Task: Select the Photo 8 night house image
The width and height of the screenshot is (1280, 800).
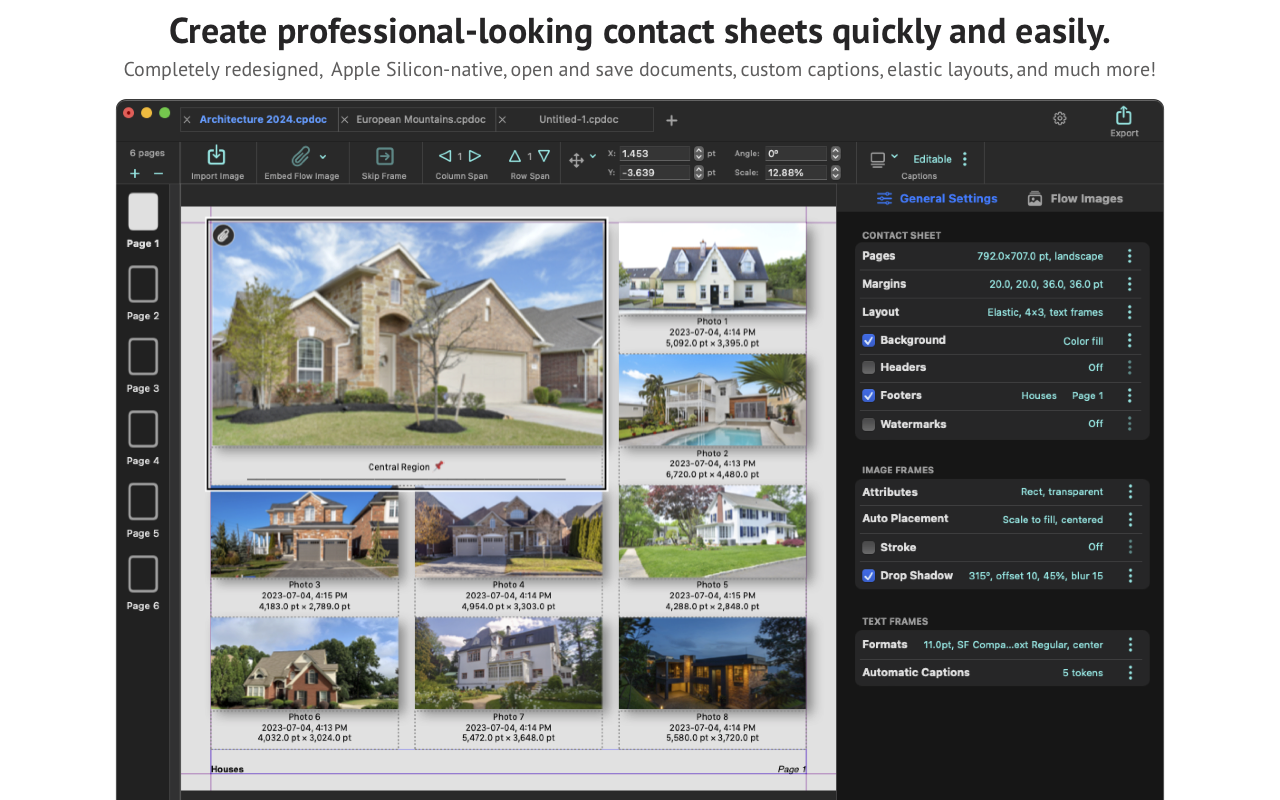Action: click(x=712, y=663)
